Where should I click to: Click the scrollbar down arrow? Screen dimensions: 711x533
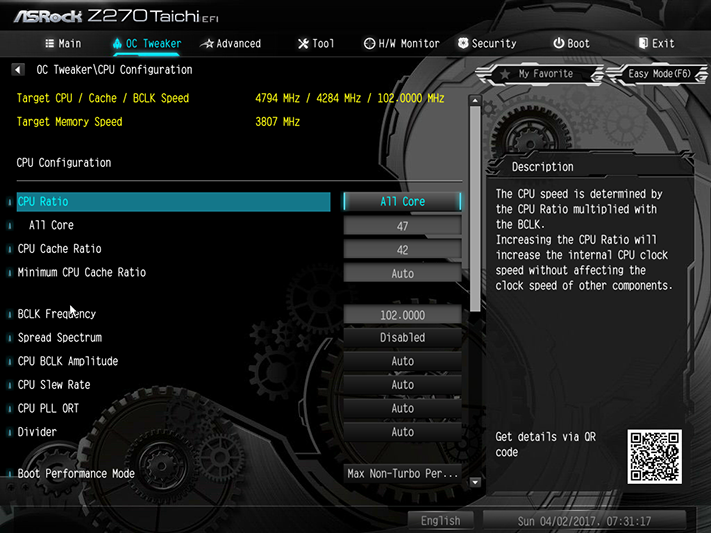click(x=475, y=482)
